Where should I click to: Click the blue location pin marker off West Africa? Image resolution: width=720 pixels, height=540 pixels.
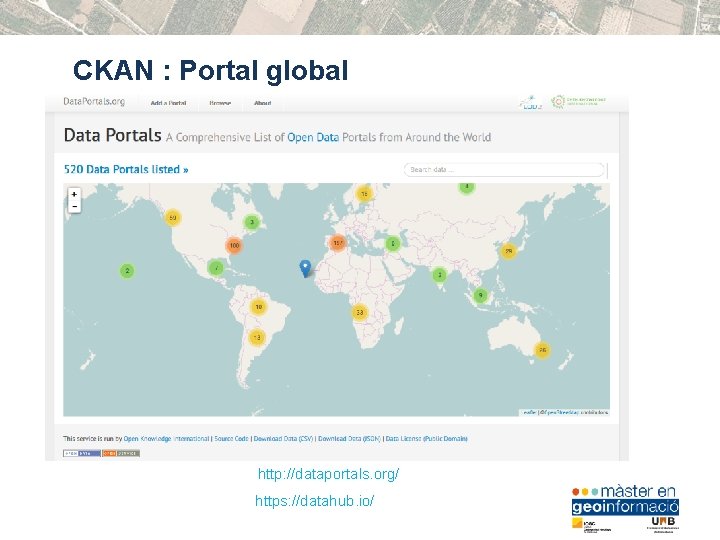305,269
